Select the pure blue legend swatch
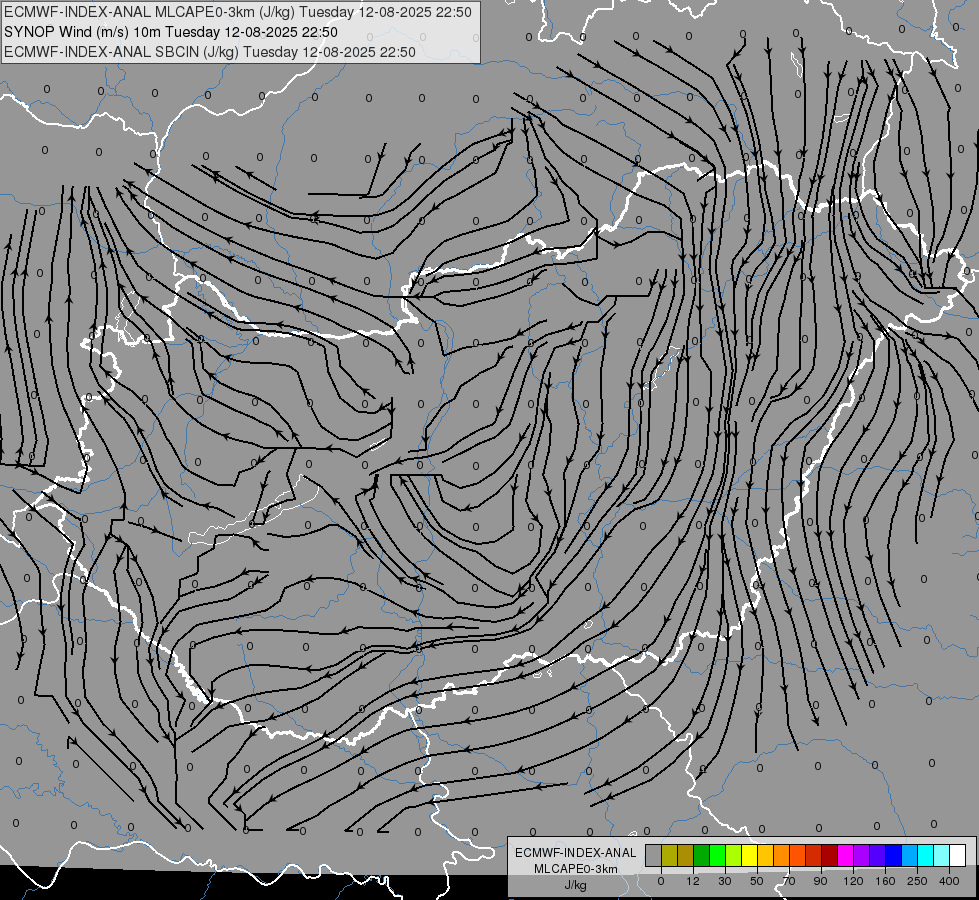Image resolution: width=979 pixels, height=900 pixels. [x=893, y=855]
